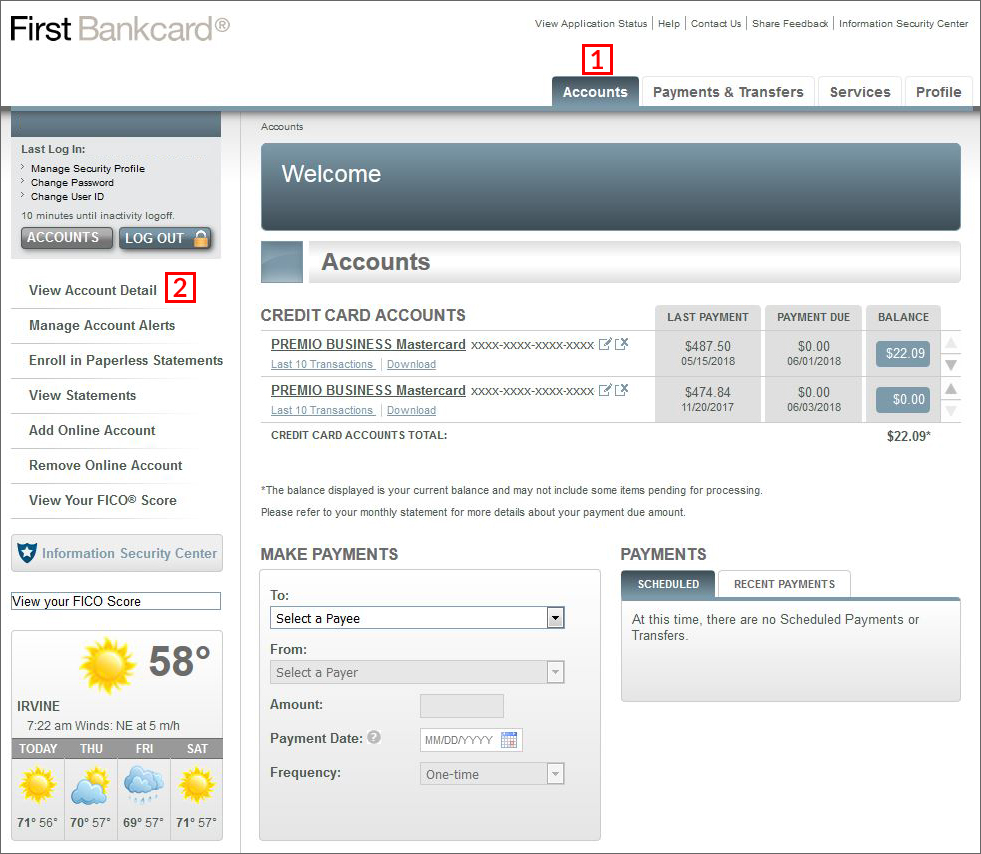
Task: Click Add Online Account
Action: tap(92, 430)
